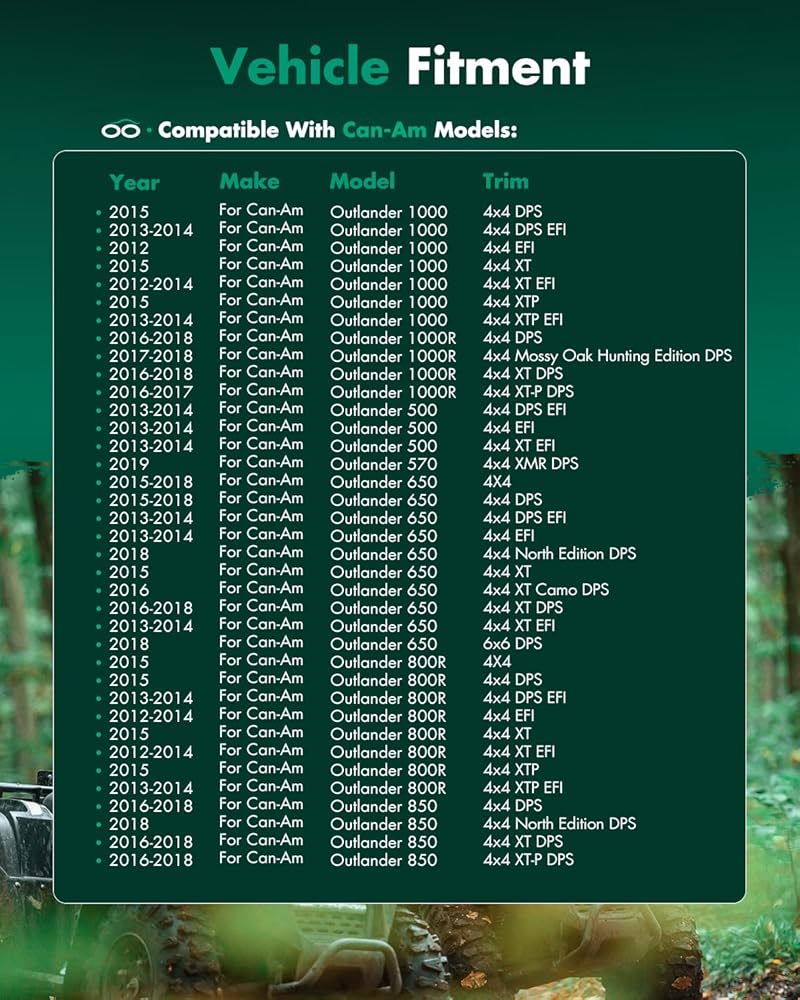Click "4X4" trim in the Outlander 650 row

click(497, 482)
